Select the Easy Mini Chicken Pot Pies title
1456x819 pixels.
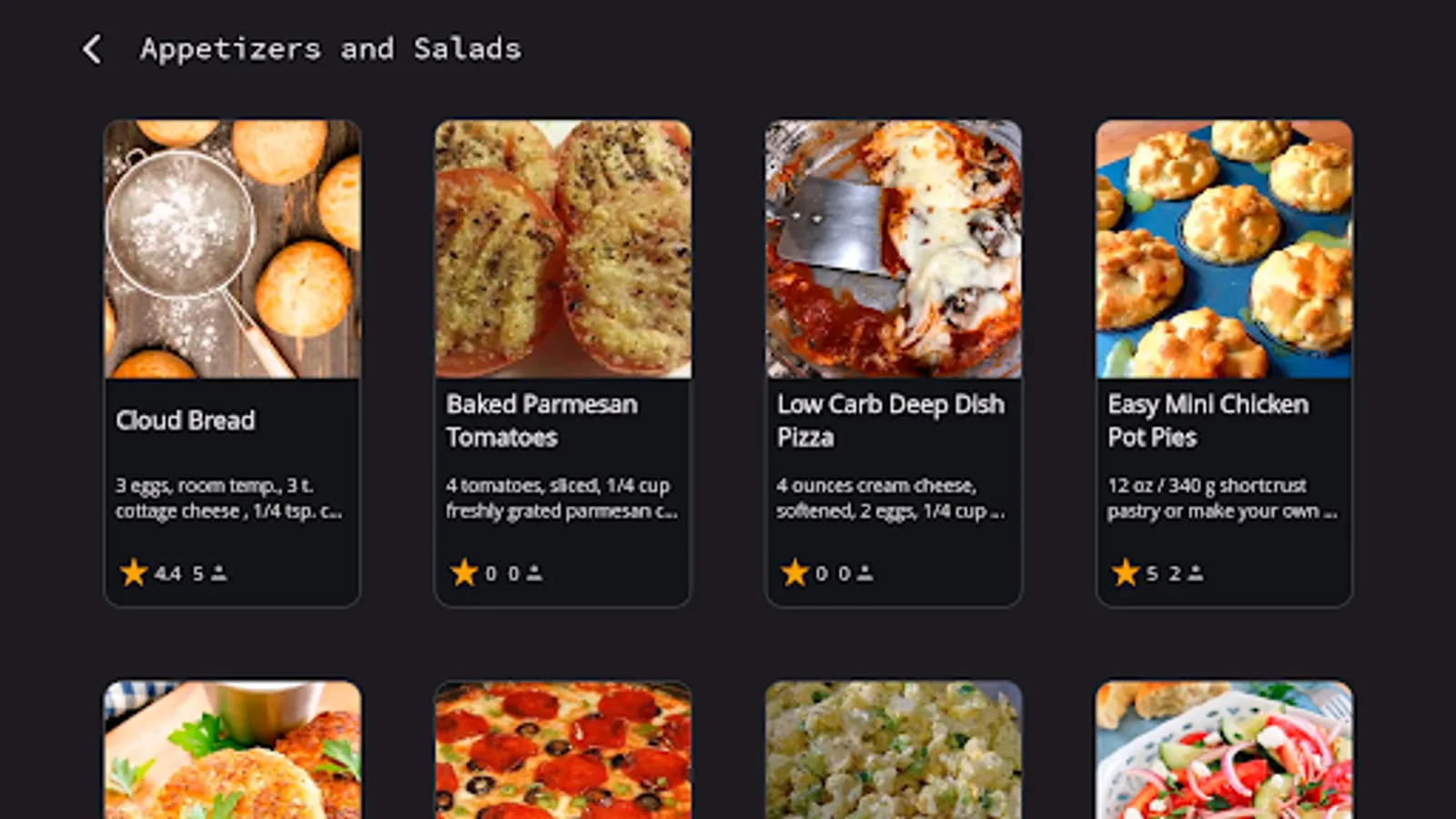coord(1208,420)
